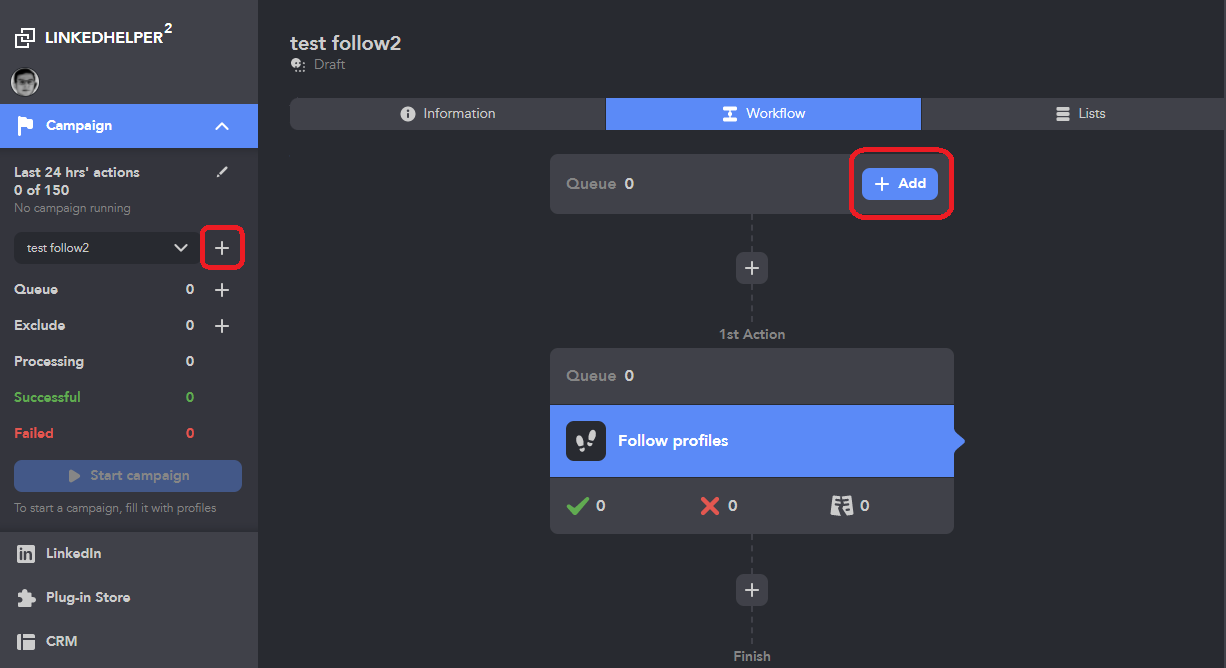Click the blue Add button in Queue
Viewport: 1226px width, 668px height.
[x=900, y=184]
